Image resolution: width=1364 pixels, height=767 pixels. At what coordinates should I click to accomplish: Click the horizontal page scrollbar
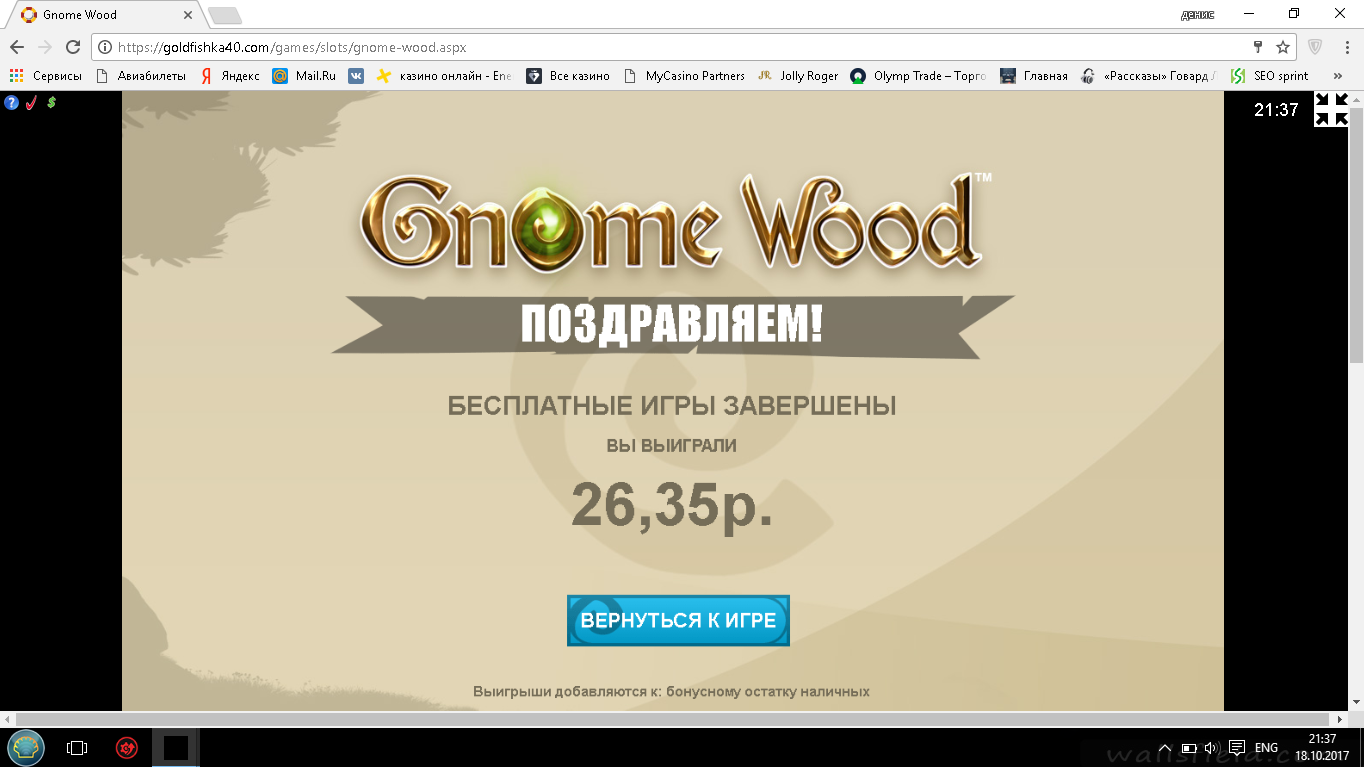[674, 719]
